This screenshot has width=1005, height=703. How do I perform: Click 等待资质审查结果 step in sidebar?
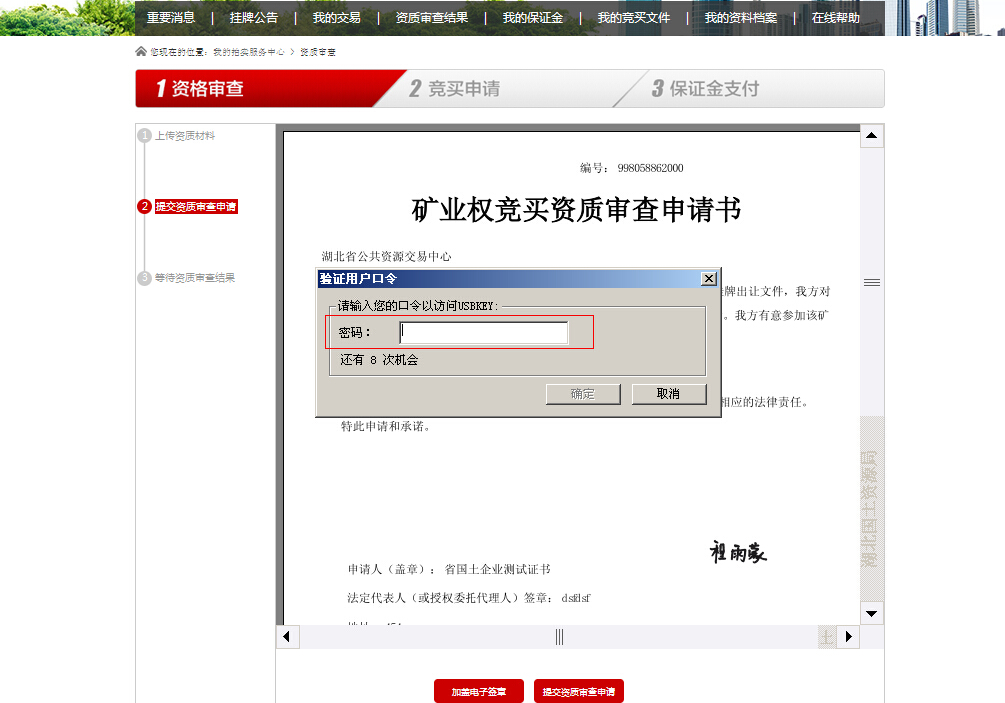point(195,277)
